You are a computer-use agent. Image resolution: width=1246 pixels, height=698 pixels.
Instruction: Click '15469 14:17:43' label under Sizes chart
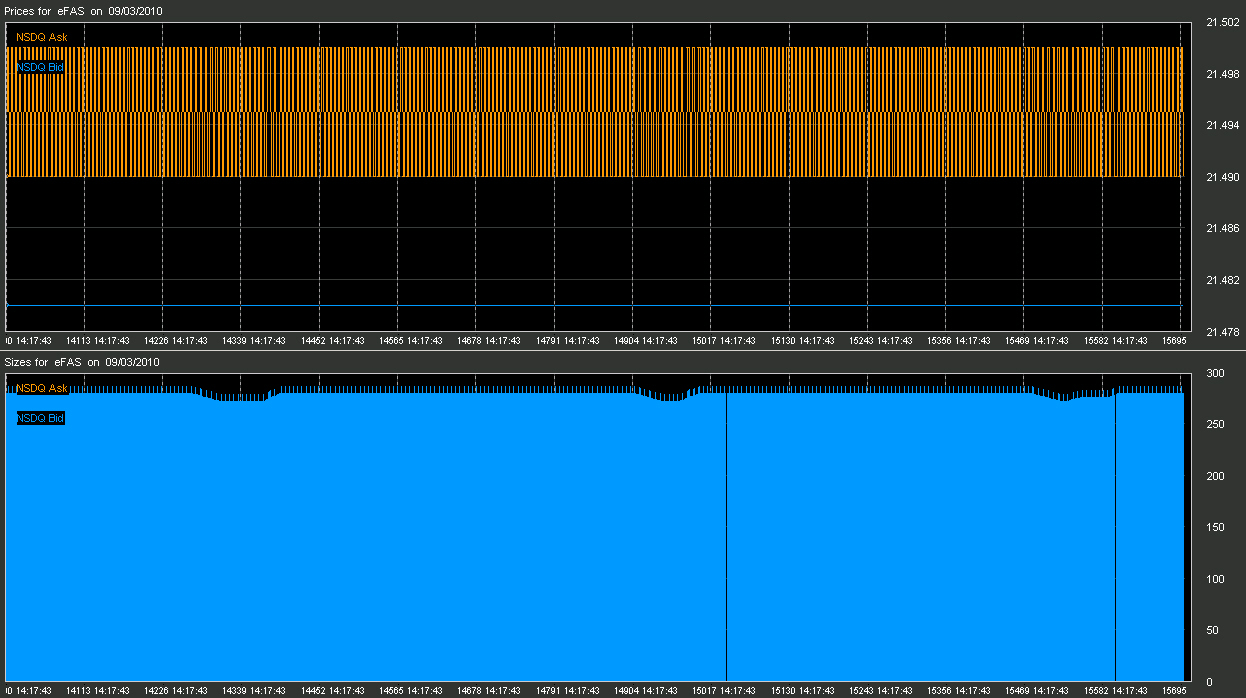1038,691
